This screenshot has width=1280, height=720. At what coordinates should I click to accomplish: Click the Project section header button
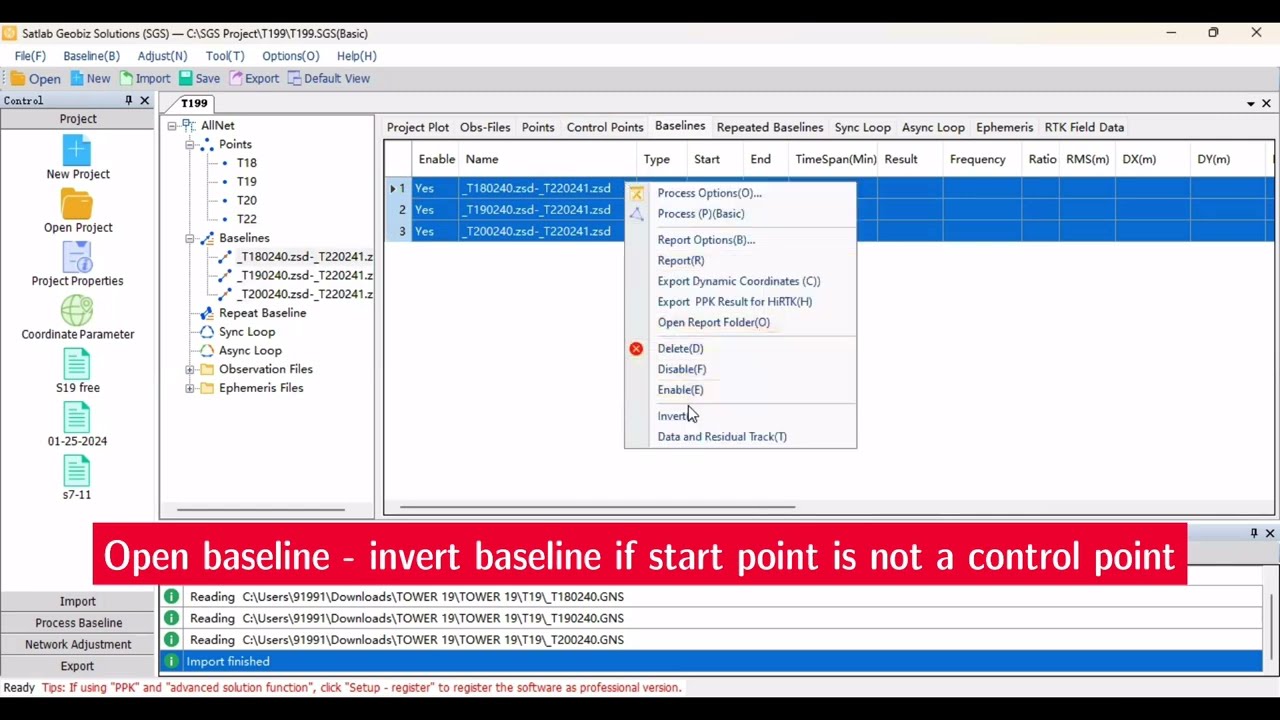click(x=78, y=119)
